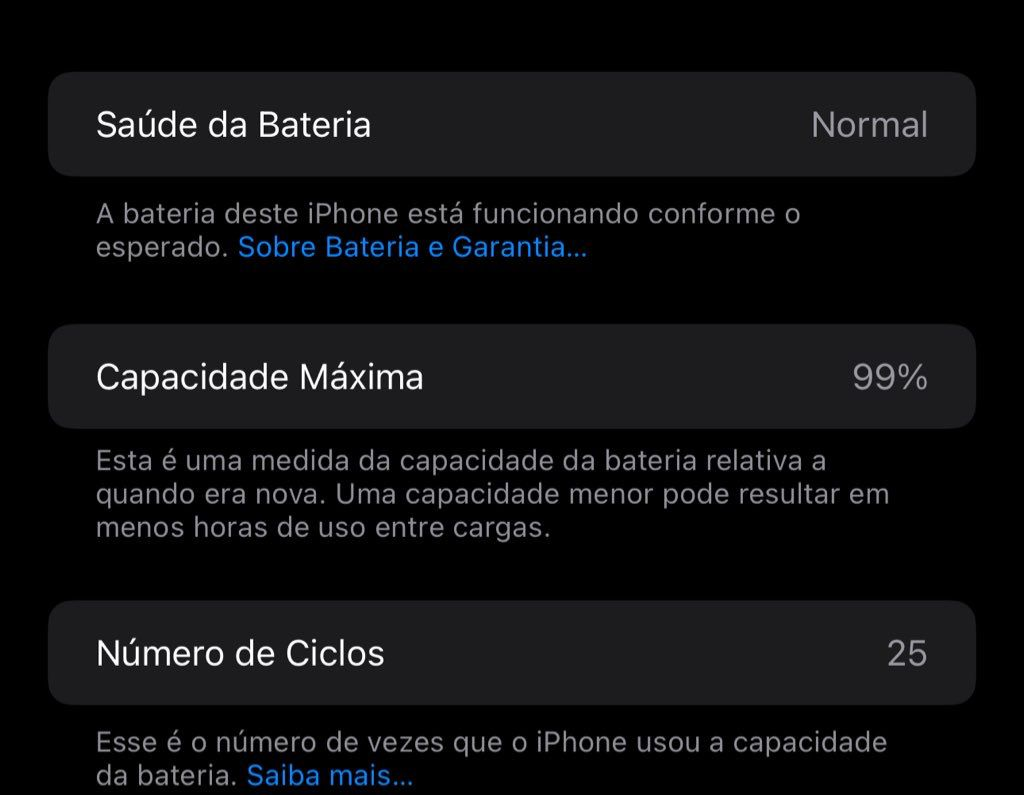Open the Sobre Bateria e Garantia link
This screenshot has width=1024, height=795.
click(412, 248)
